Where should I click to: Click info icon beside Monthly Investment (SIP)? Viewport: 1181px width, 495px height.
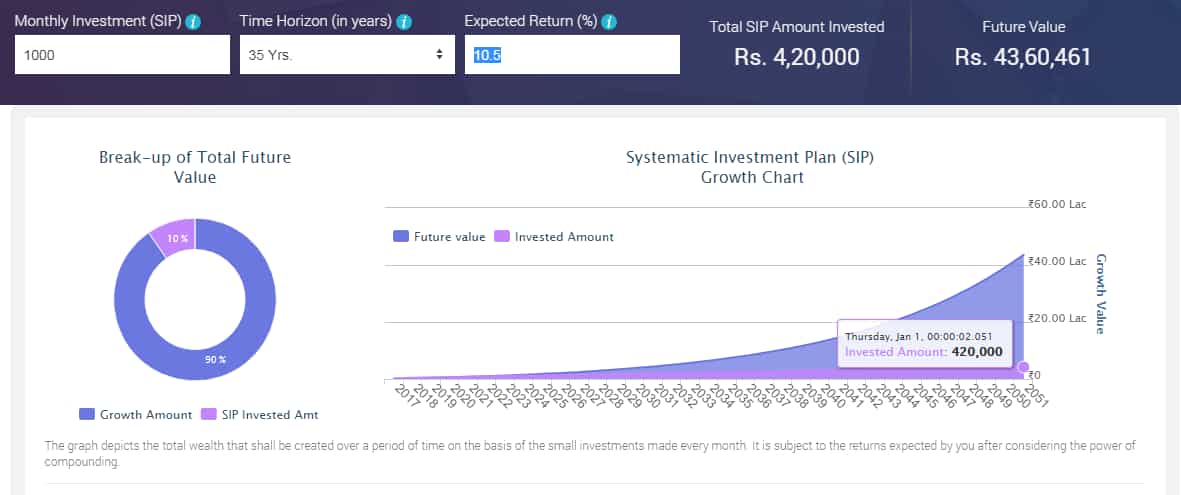[194, 22]
